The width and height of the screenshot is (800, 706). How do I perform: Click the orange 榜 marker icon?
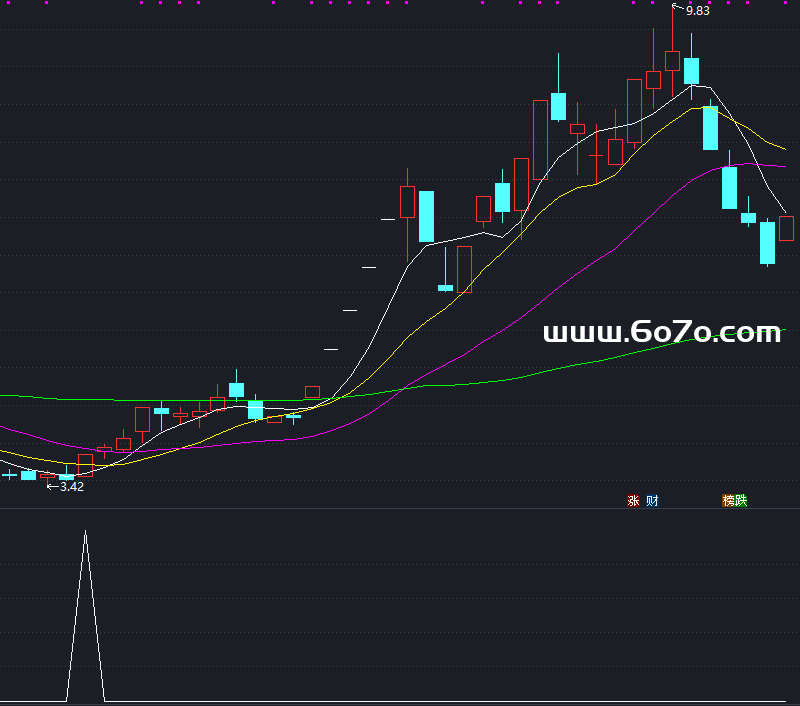tap(729, 501)
